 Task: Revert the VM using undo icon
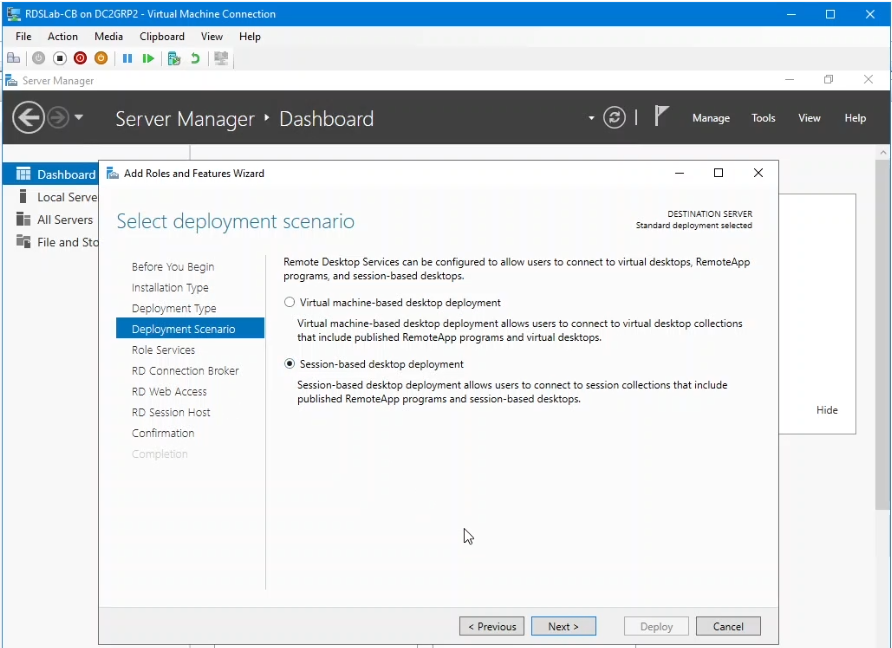(195, 59)
